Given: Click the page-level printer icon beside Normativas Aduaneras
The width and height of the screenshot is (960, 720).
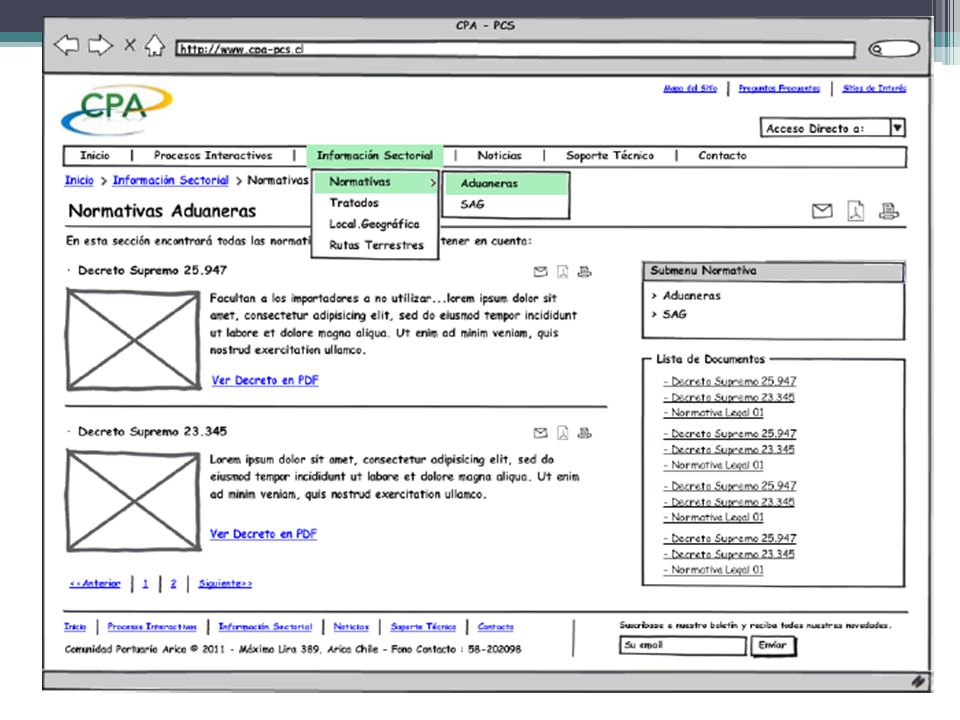Looking at the screenshot, I should 888,211.
